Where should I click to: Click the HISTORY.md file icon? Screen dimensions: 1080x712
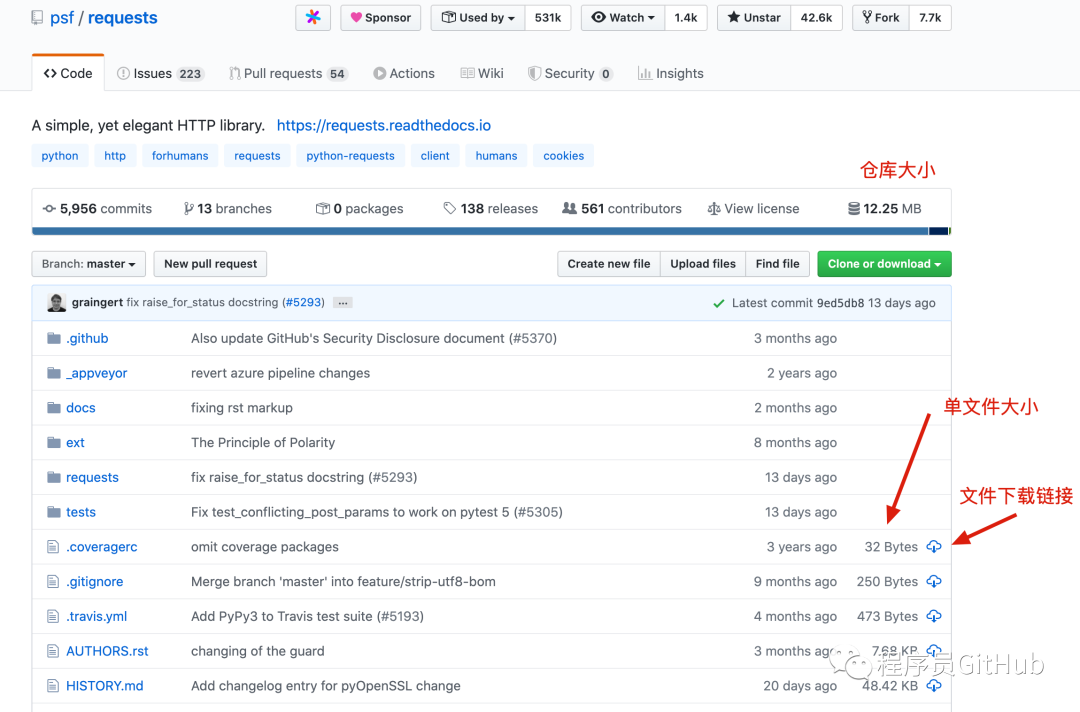(x=53, y=686)
